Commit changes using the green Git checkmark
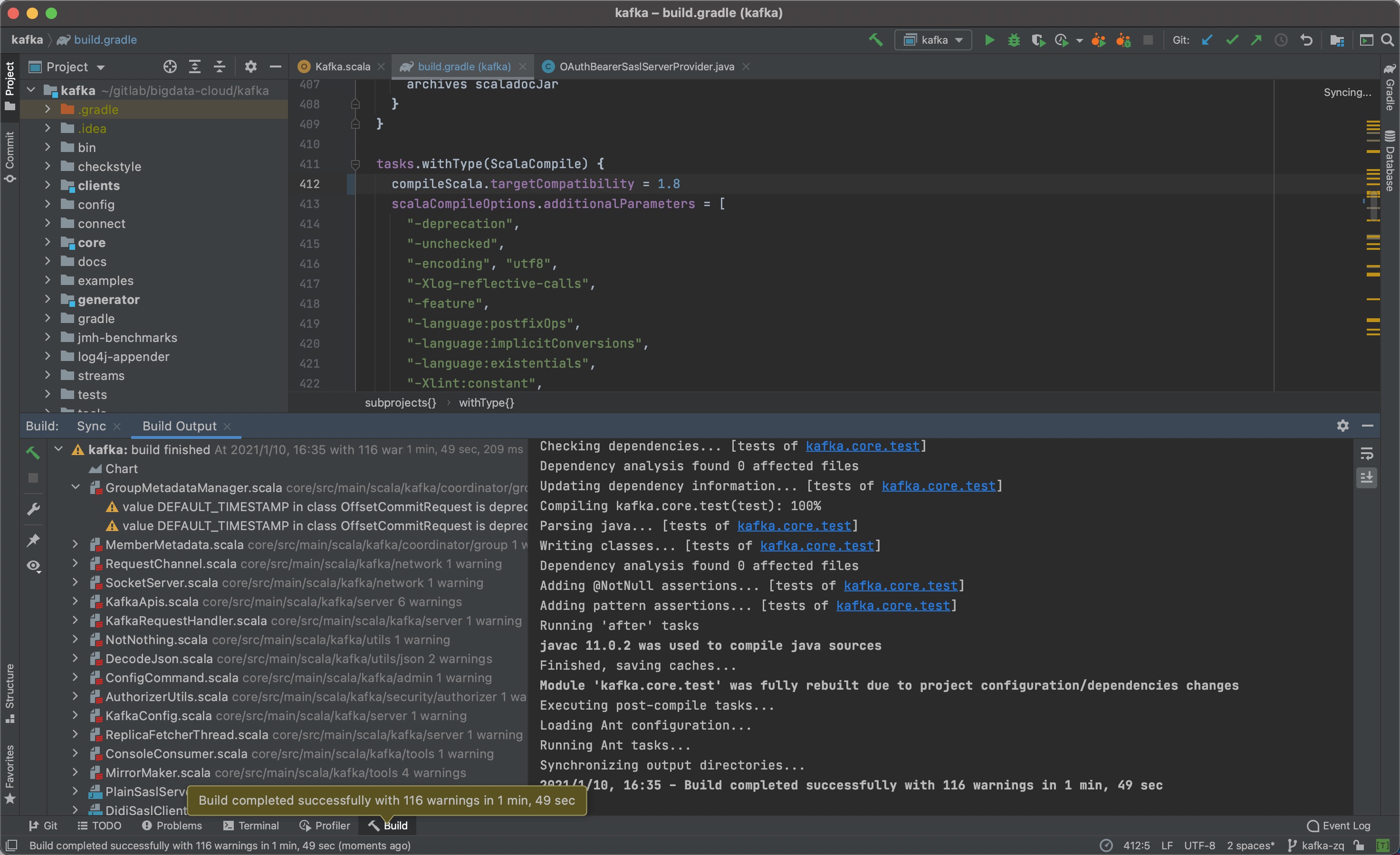The height and width of the screenshot is (855, 1400). click(x=1231, y=40)
